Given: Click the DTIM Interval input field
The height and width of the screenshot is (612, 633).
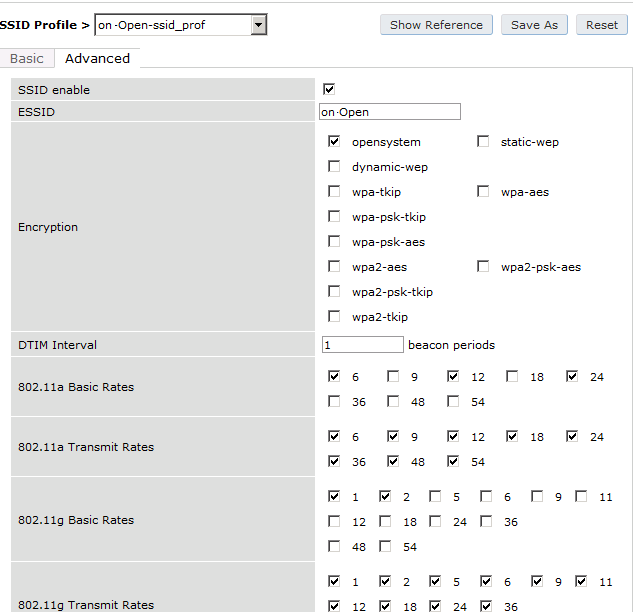Looking at the screenshot, I should (x=362, y=345).
